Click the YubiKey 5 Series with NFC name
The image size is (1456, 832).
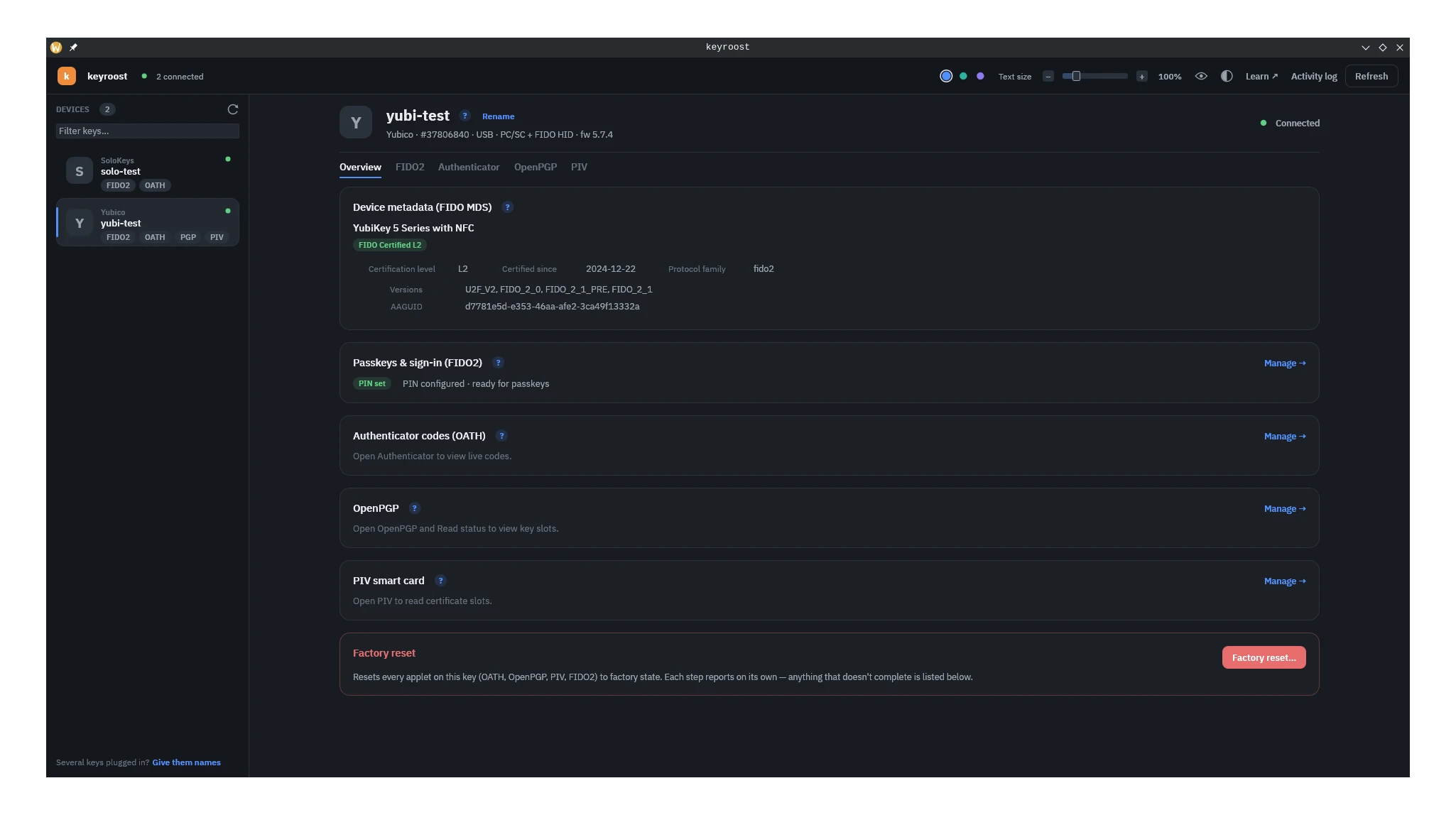point(413,228)
